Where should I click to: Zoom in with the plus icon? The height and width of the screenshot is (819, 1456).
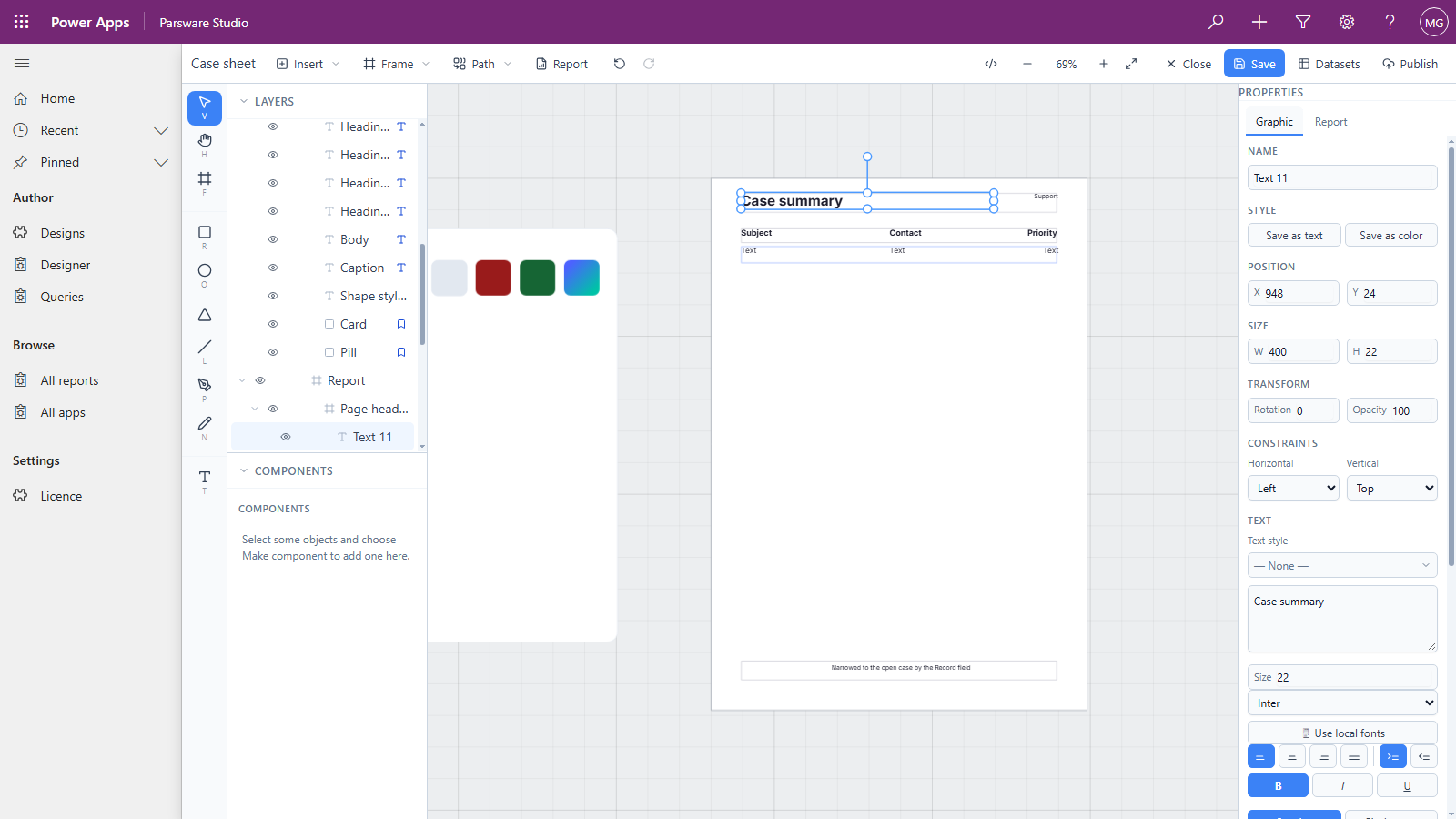(1104, 64)
